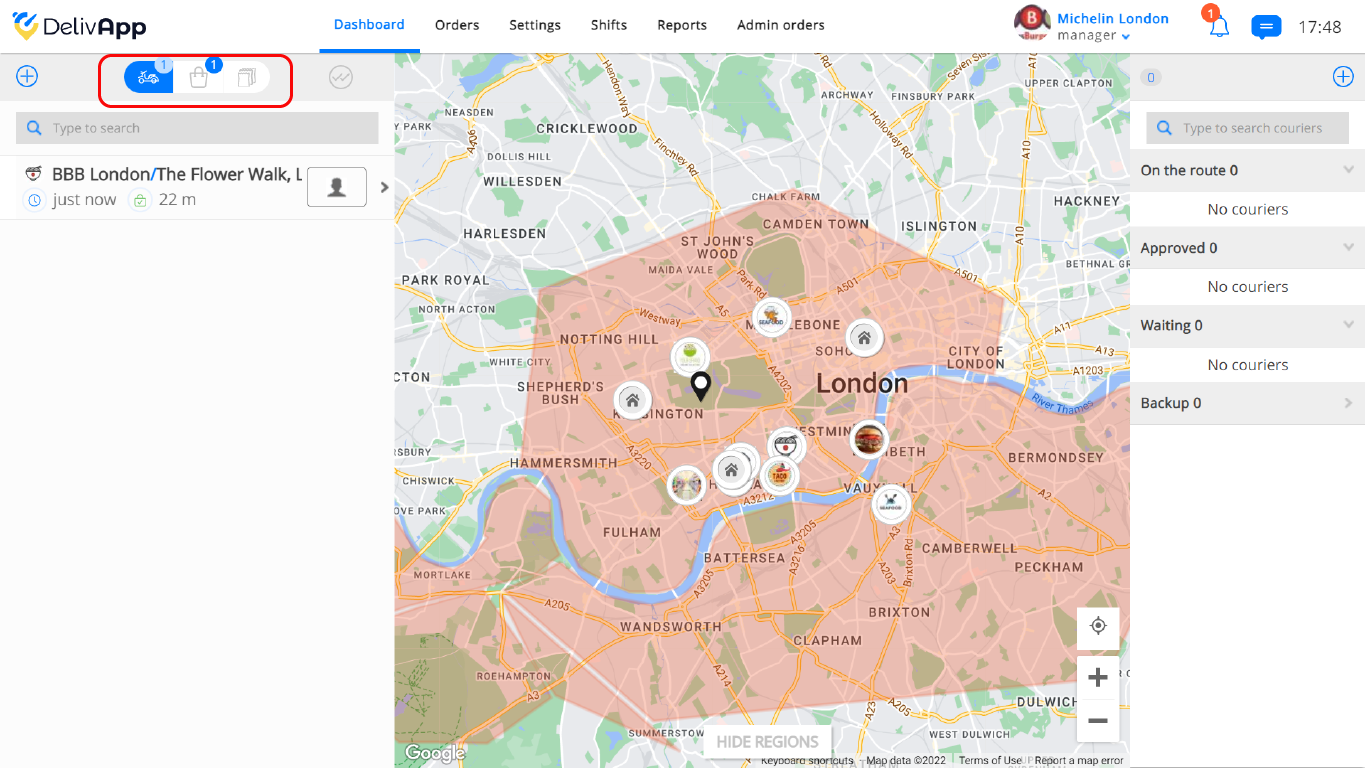Viewport: 1365px width, 768px height.
Task: Click the HIDE REGIONS button
Action: coord(767,742)
